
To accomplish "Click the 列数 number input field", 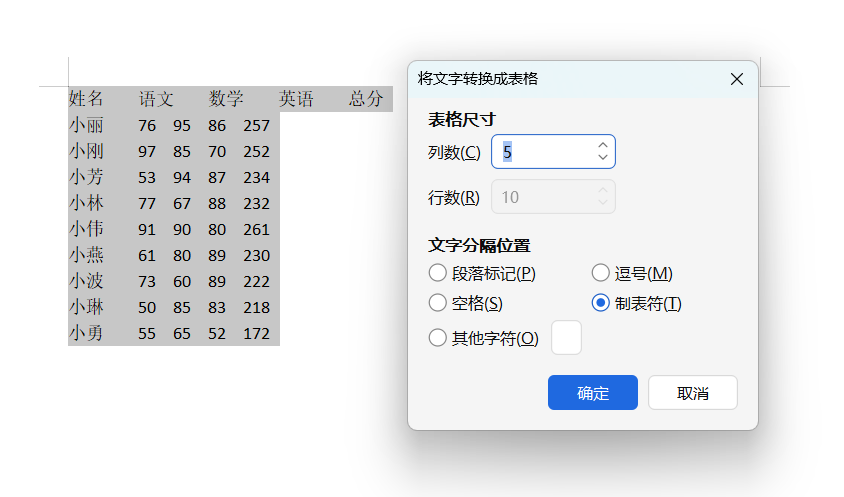I will [543, 152].
